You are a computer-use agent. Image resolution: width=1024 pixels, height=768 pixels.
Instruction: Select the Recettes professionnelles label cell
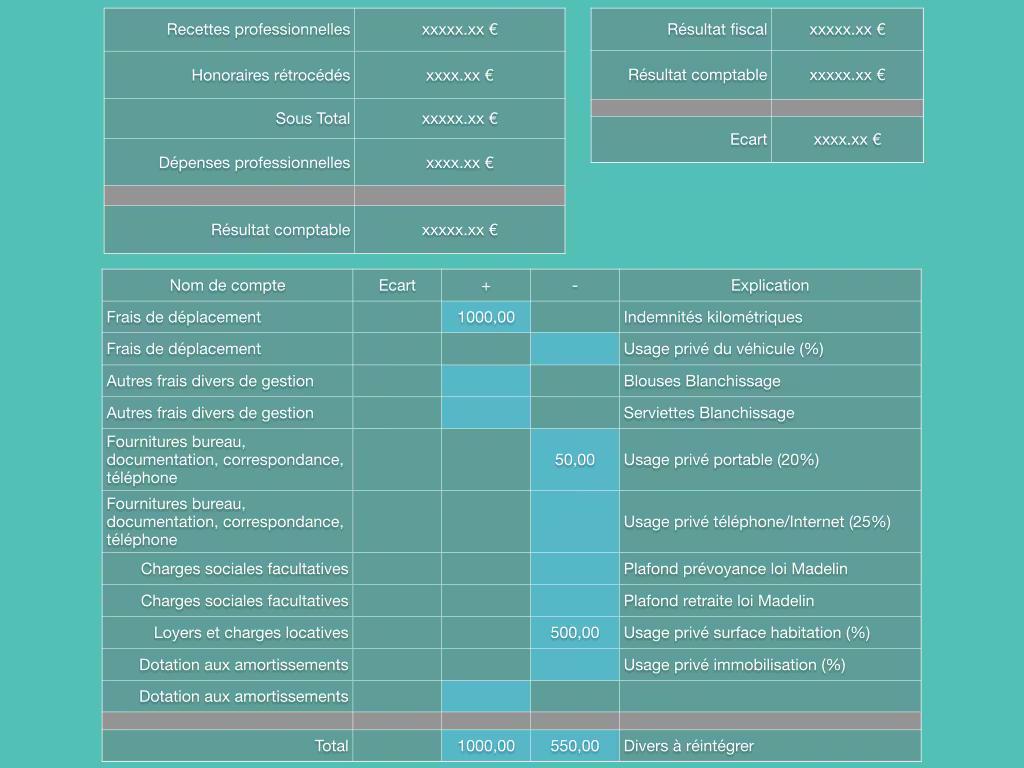tap(229, 30)
